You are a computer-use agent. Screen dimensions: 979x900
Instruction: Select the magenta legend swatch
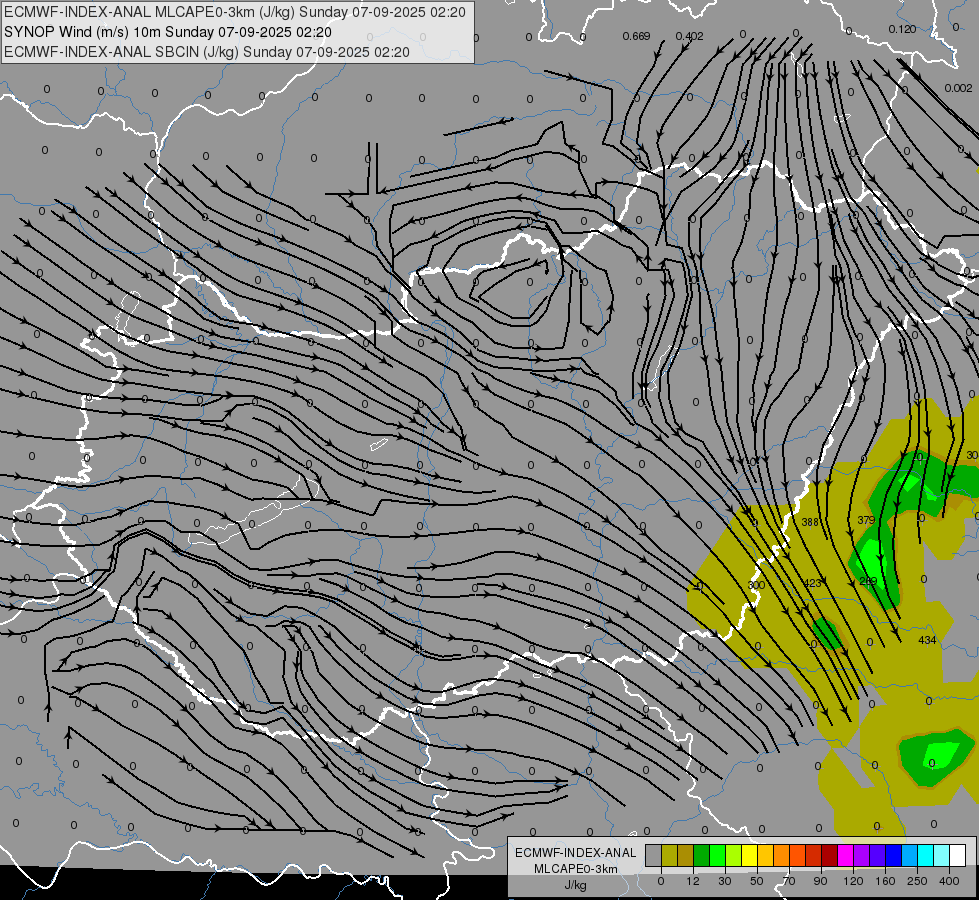(x=846, y=855)
